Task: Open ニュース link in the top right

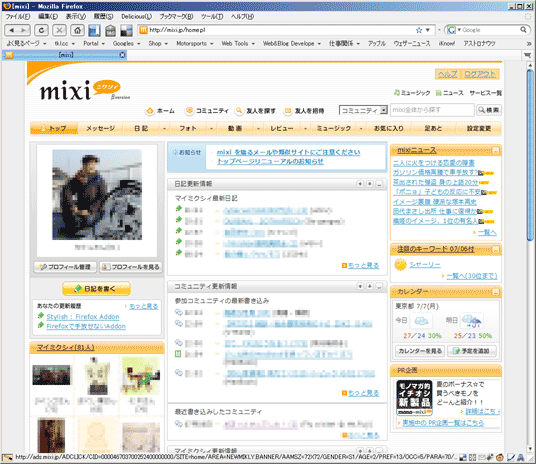Action: [x=450, y=93]
